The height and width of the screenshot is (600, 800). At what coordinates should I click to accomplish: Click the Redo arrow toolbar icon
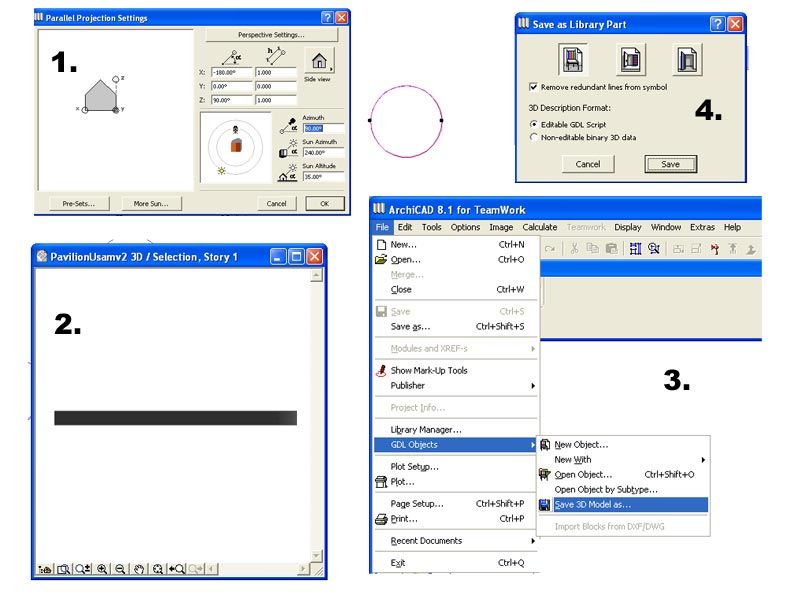[x=550, y=248]
